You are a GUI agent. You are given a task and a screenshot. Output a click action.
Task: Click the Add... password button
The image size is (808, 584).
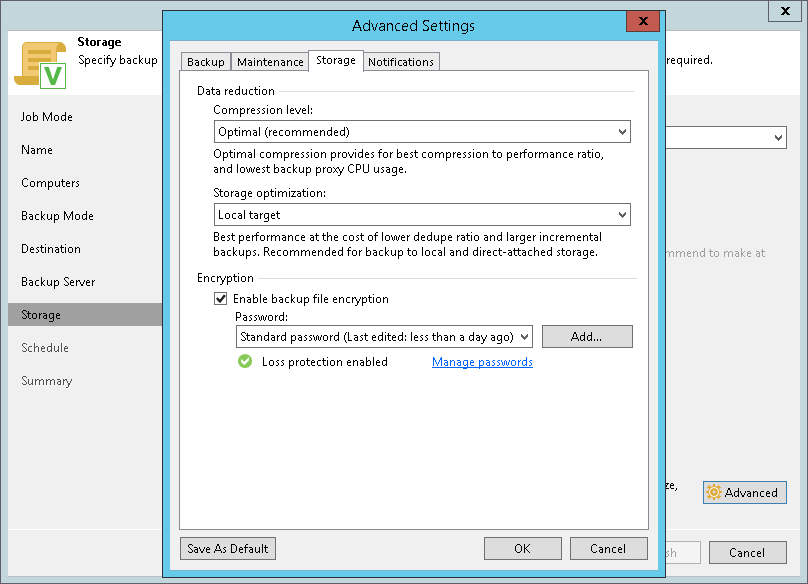pos(587,337)
